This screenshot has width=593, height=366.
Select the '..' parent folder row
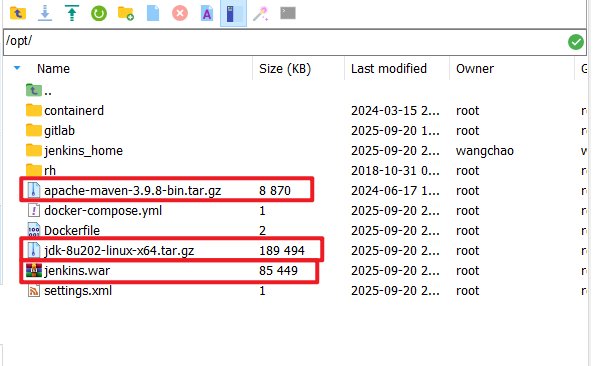295,91
